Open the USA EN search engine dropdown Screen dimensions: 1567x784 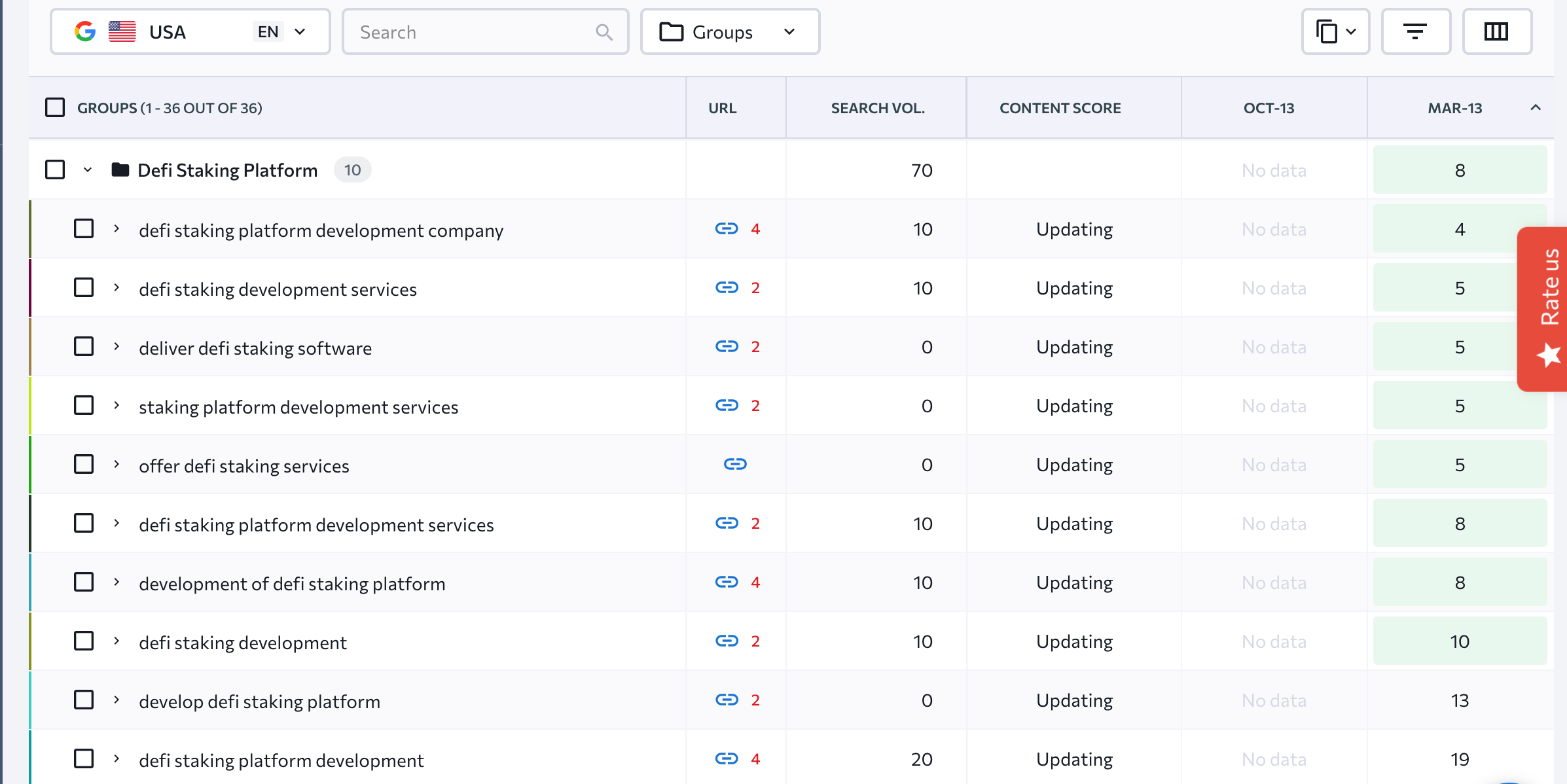[190, 31]
